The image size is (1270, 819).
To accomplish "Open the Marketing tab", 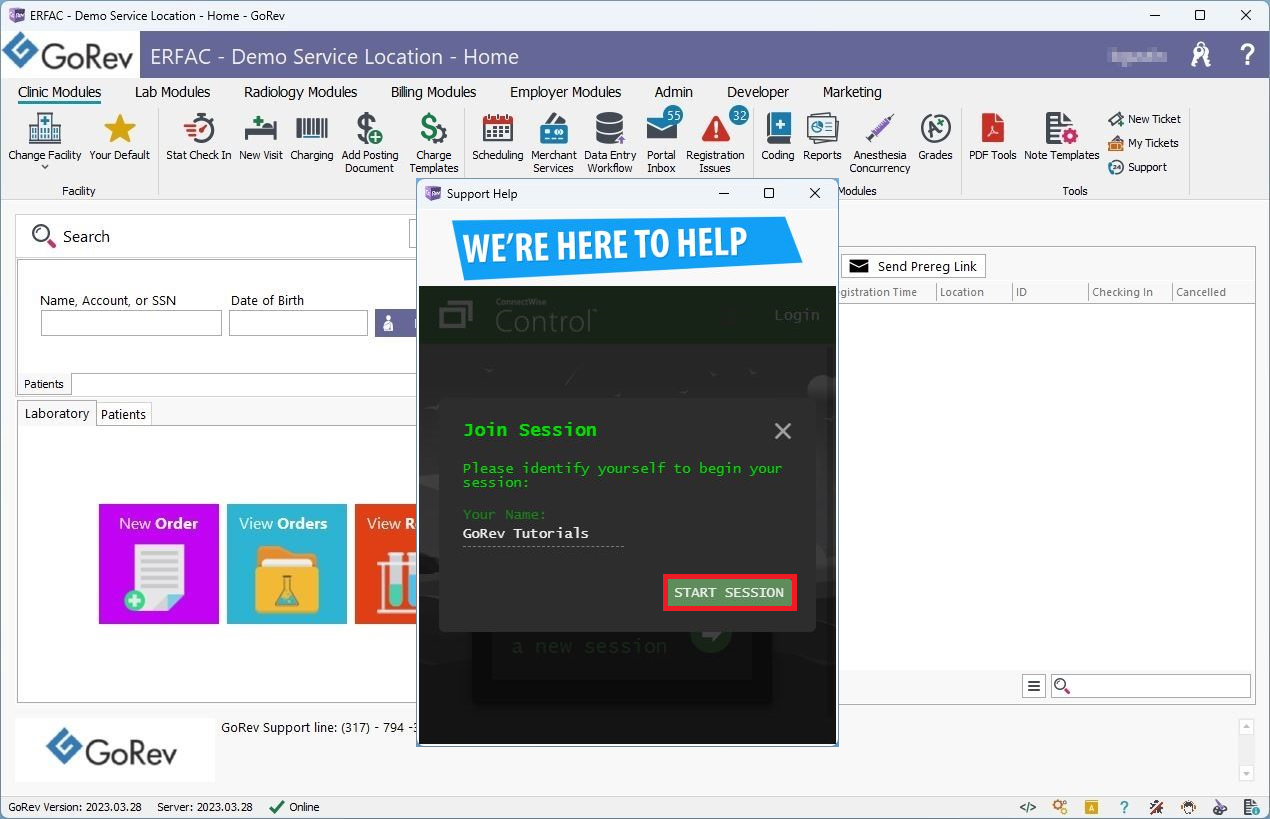I will (852, 92).
